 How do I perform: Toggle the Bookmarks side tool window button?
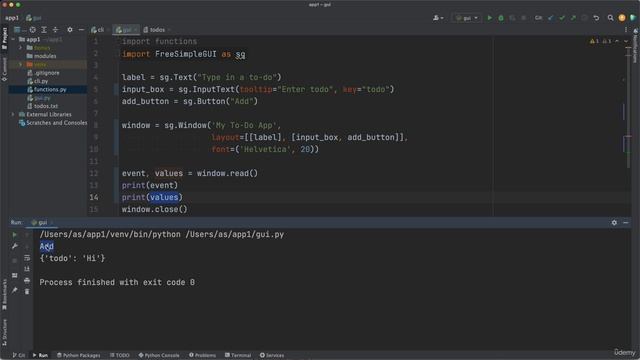point(4,295)
